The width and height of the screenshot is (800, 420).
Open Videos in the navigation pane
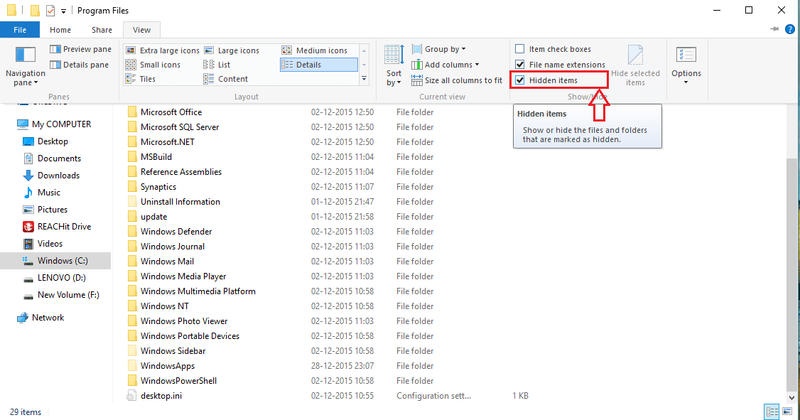(42, 243)
